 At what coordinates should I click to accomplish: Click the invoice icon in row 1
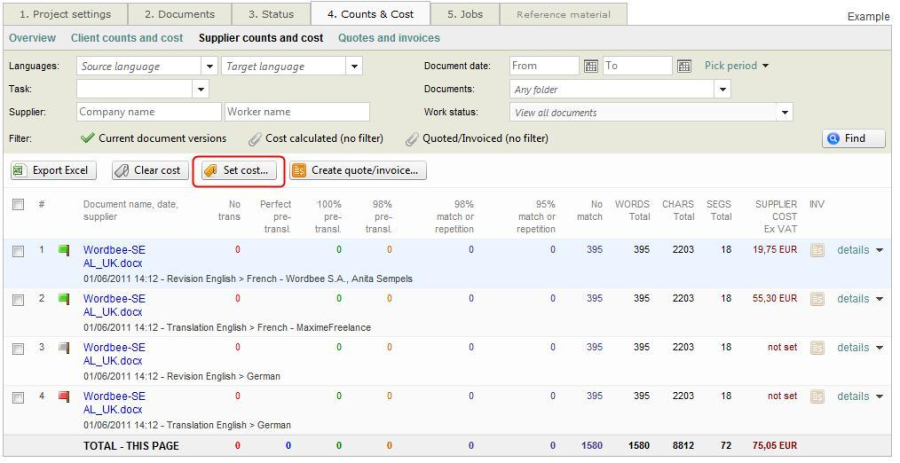(x=817, y=250)
